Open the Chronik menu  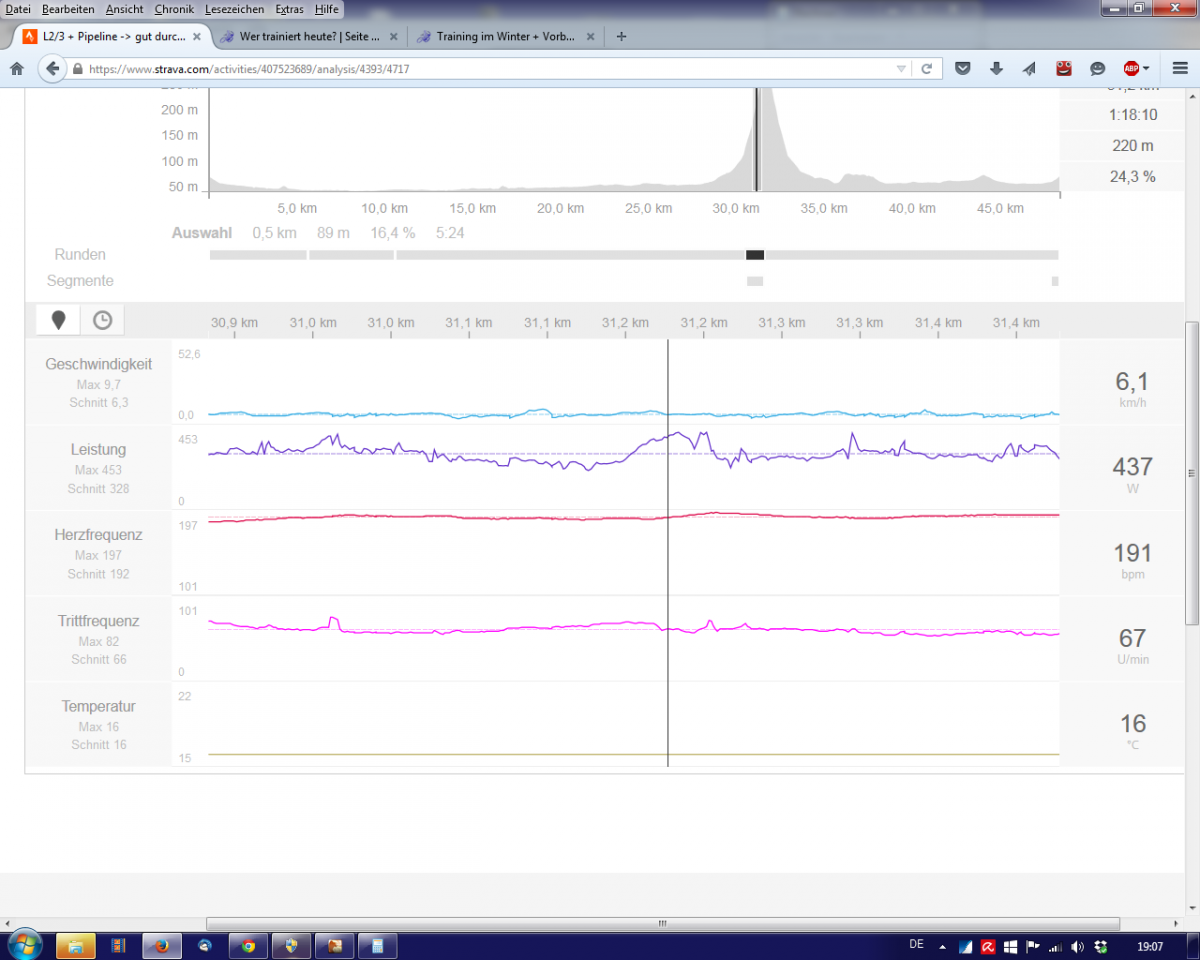(174, 9)
